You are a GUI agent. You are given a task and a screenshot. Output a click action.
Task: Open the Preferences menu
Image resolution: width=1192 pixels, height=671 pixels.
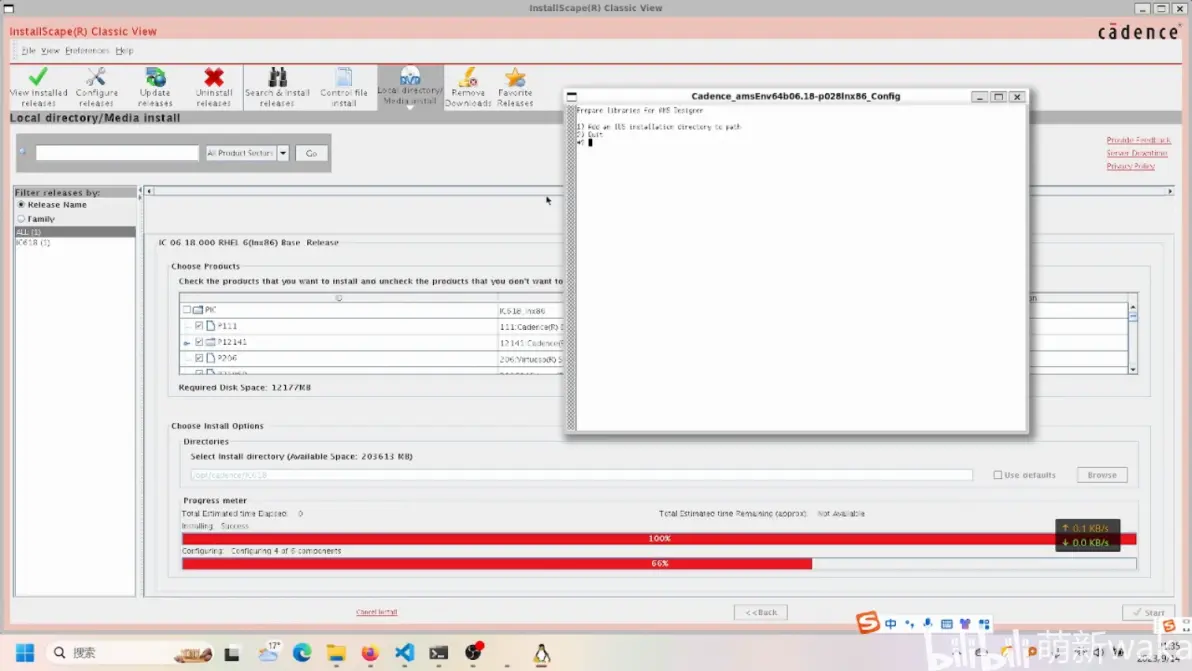(87, 51)
